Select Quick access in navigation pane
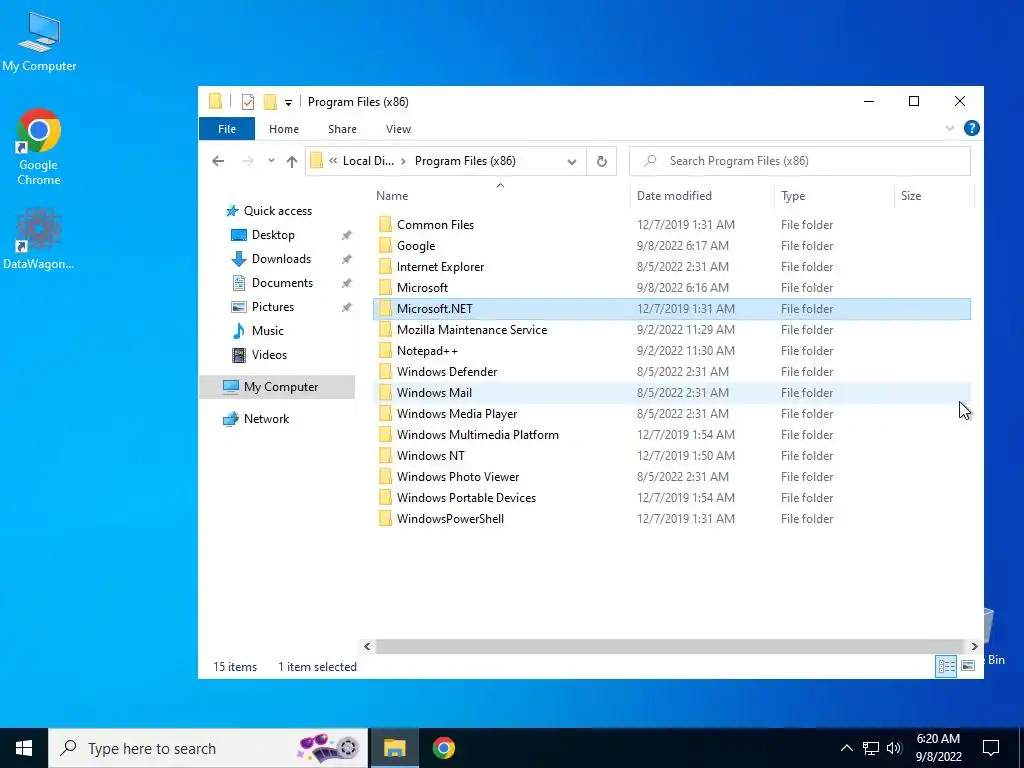Image resolution: width=1024 pixels, height=768 pixels. point(278,210)
